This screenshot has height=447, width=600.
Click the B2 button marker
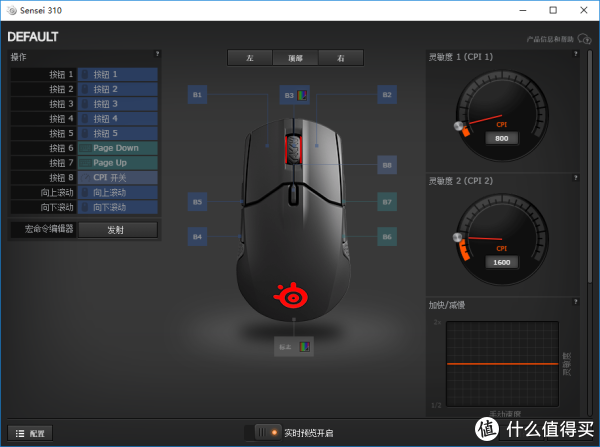387,95
